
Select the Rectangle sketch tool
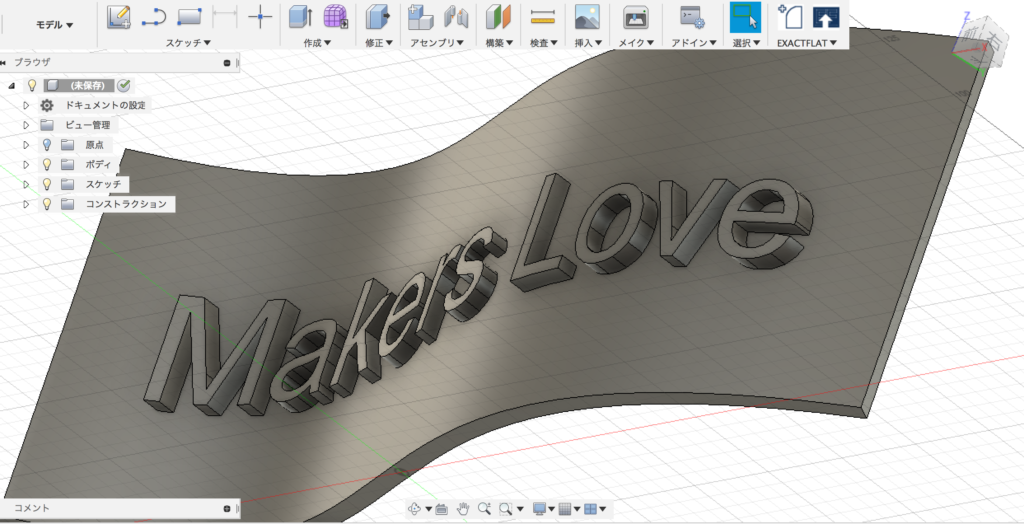[189, 16]
